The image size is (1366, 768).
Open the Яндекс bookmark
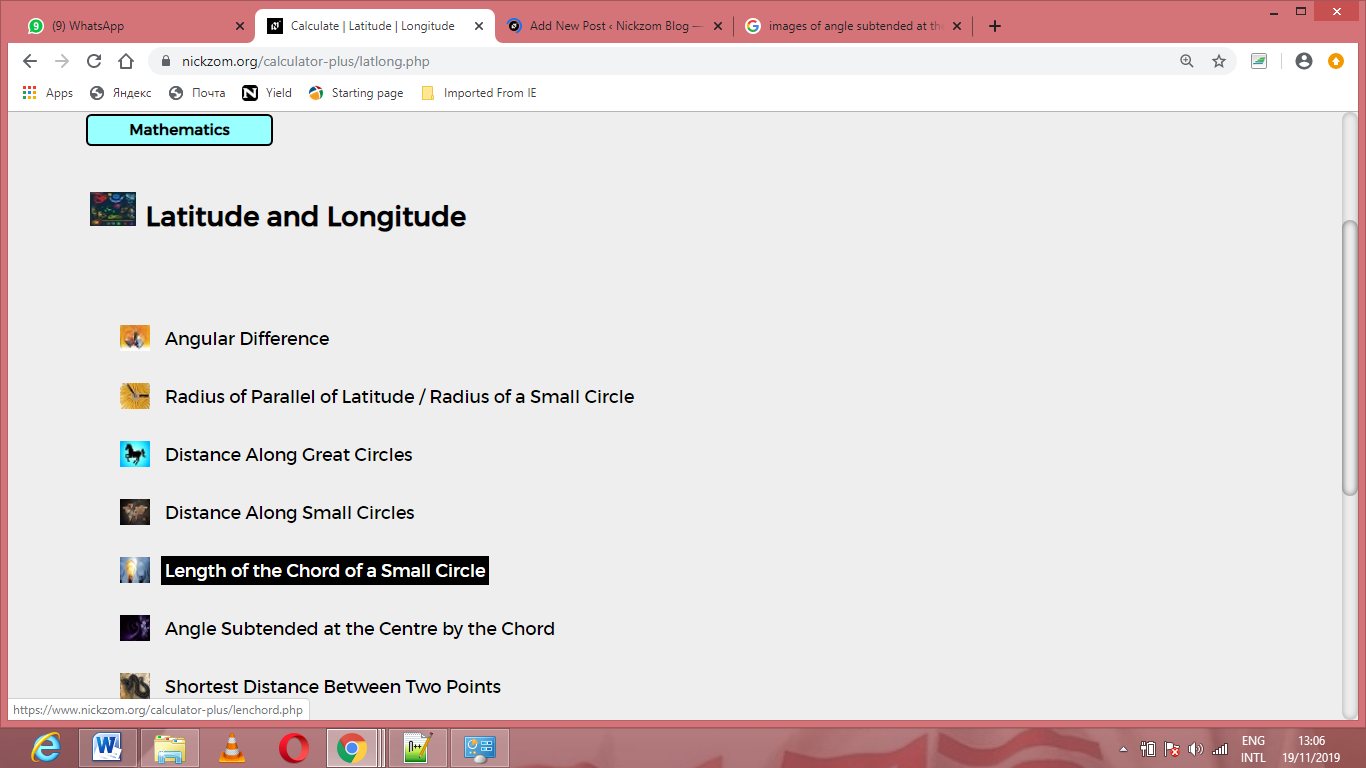click(x=120, y=93)
